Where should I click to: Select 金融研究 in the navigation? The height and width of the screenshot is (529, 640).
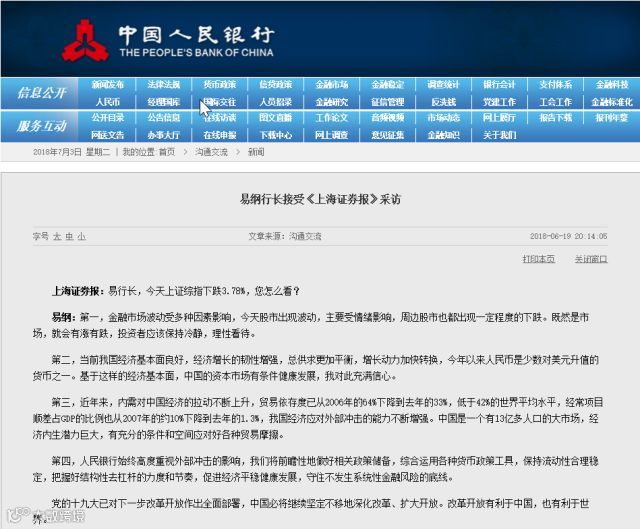(x=332, y=102)
